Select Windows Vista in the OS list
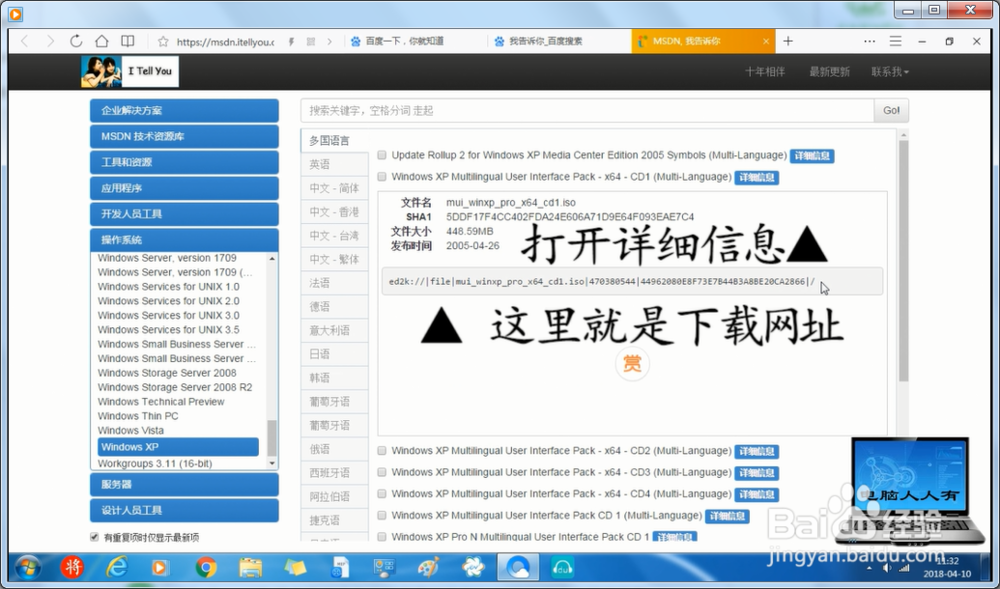This screenshot has height=589, width=1000. (131, 430)
